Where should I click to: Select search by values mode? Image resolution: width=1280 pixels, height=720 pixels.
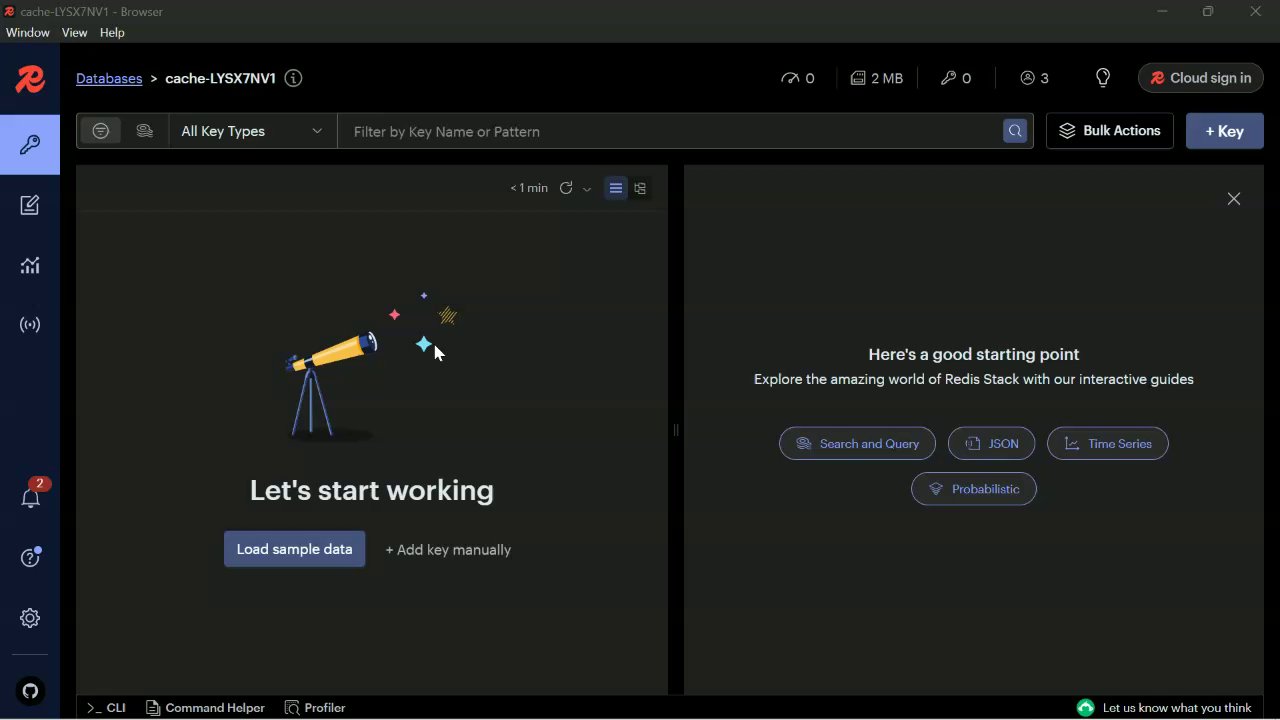pyautogui.click(x=144, y=131)
